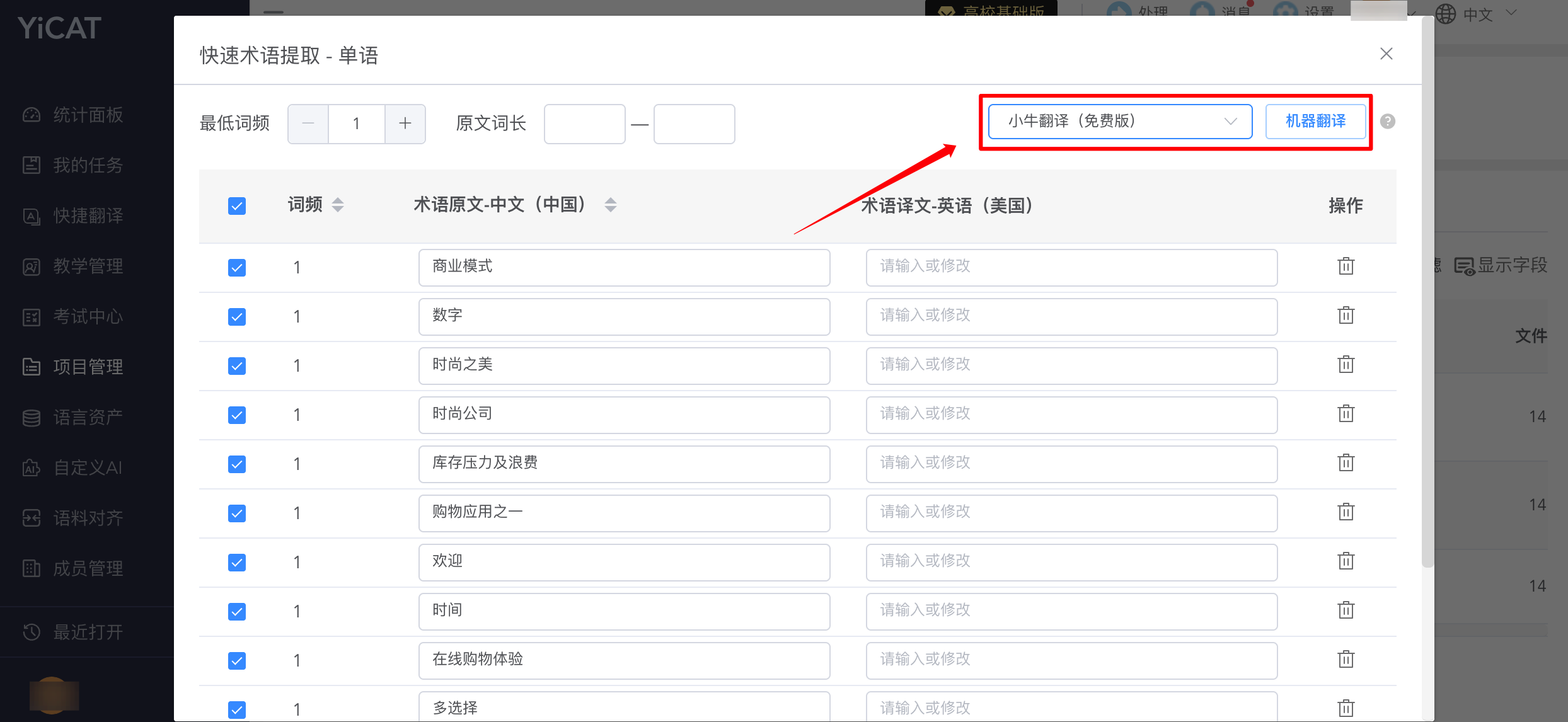Click translation field for 数字
The width and height of the screenshot is (1568, 722).
coord(1071,316)
